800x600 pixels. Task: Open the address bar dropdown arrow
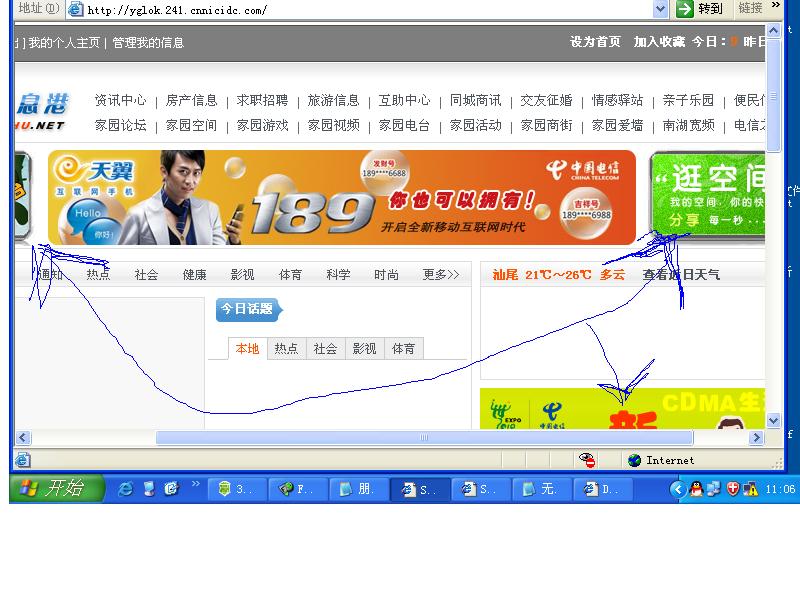(661, 9)
